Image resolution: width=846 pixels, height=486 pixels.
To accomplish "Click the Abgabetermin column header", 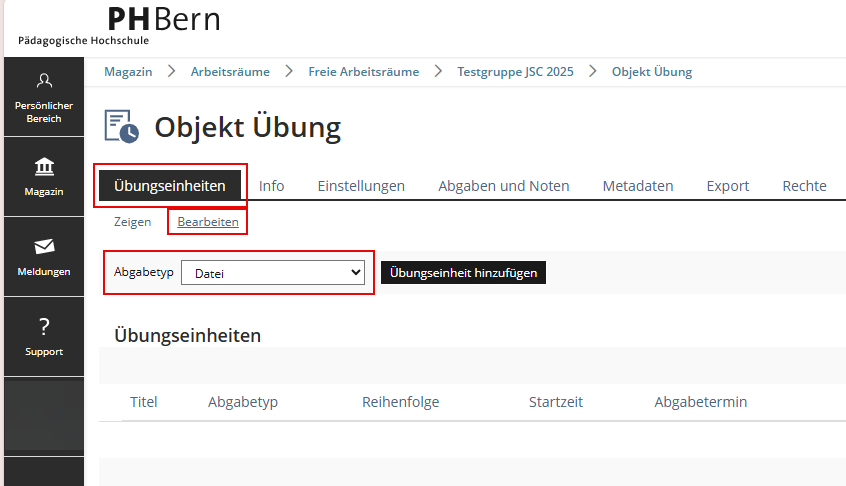I will coord(700,402).
